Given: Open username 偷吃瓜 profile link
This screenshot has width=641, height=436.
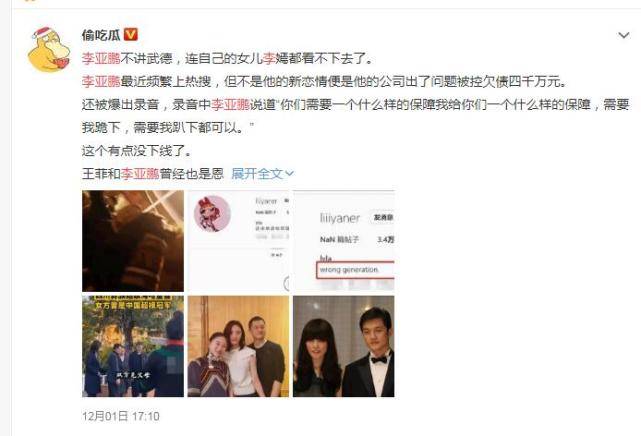Looking at the screenshot, I should pyautogui.click(x=101, y=35).
